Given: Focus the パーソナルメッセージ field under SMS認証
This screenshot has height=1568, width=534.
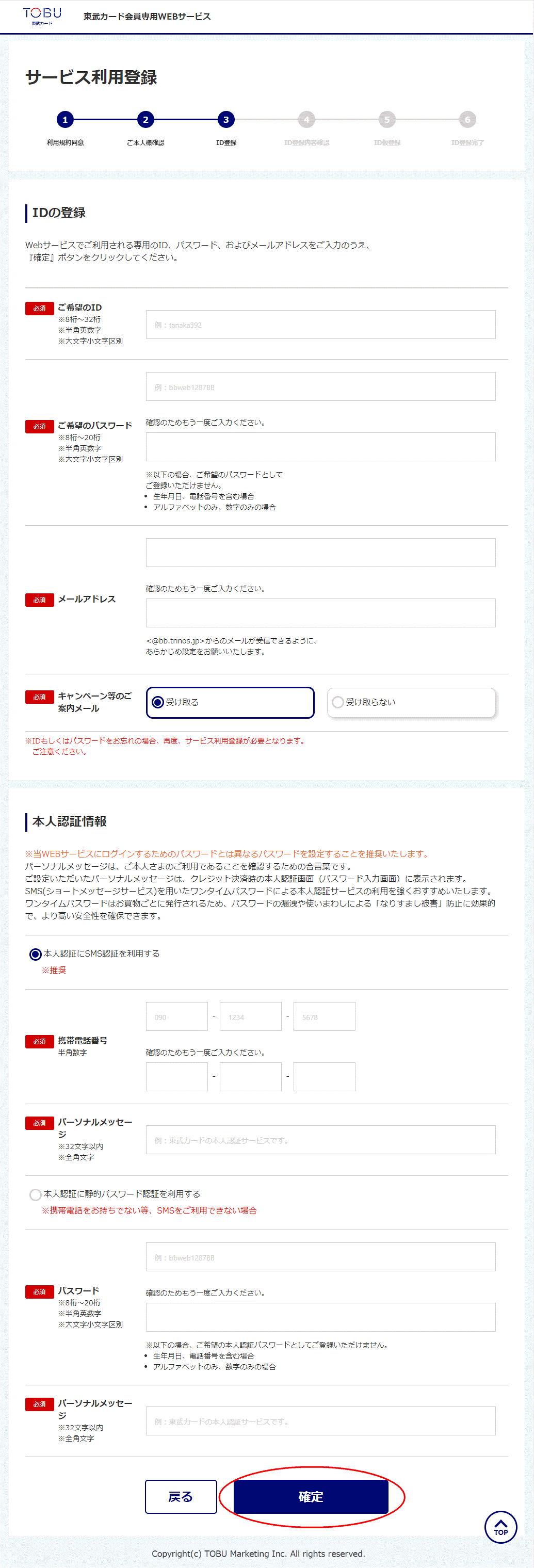Looking at the screenshot, I should click(320, 1139).
